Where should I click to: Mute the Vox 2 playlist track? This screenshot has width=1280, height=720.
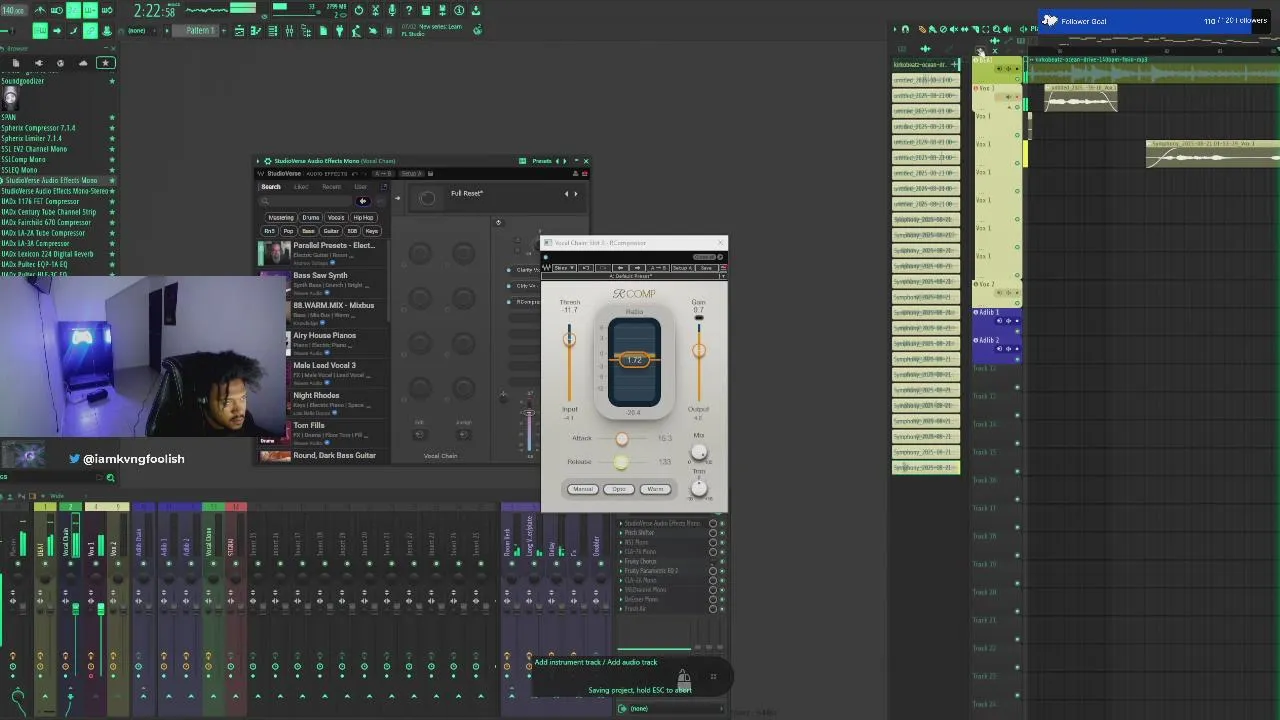(x=1017, y=303)
